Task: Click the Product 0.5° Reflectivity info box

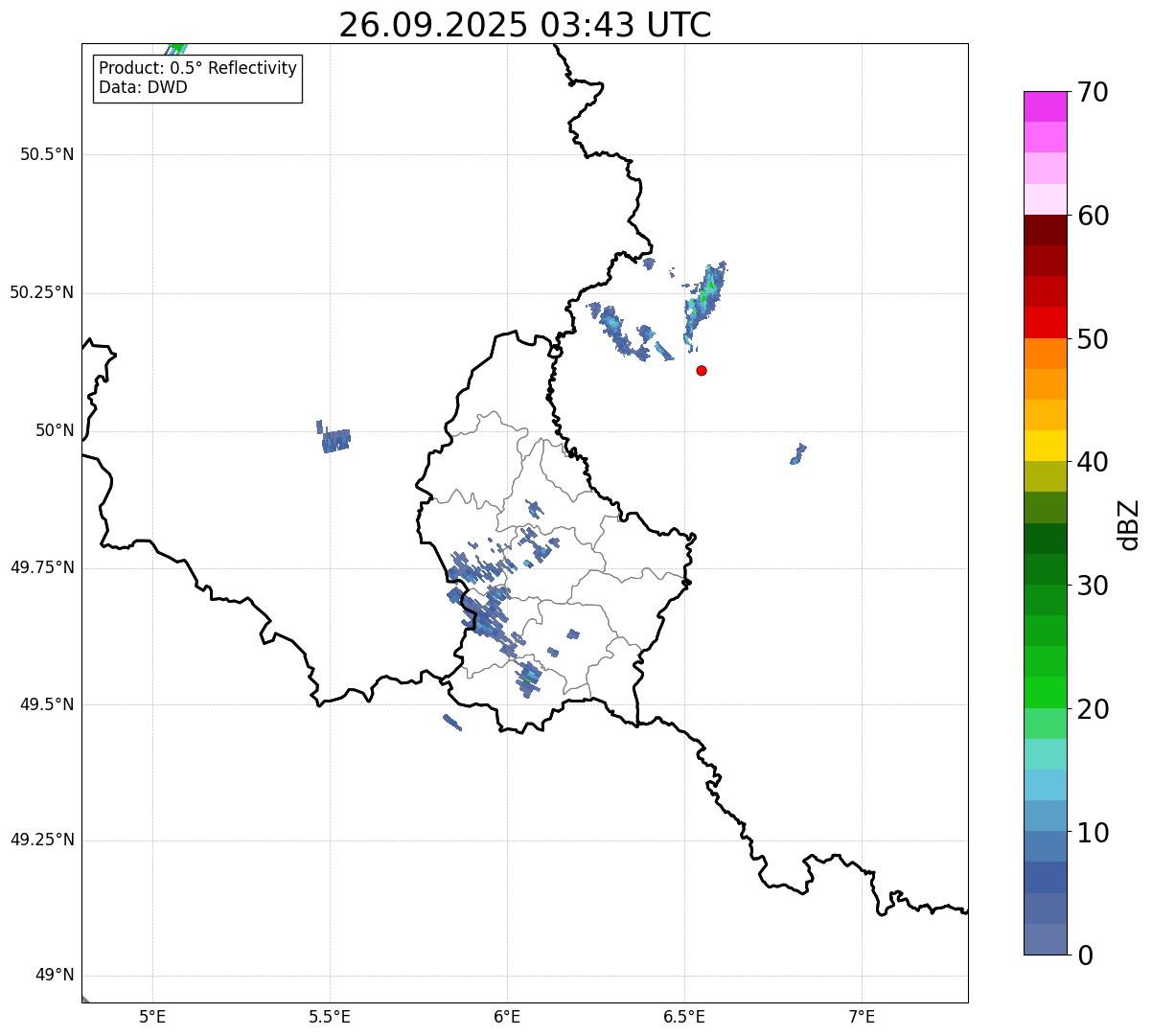Action: tap(197, 79)
